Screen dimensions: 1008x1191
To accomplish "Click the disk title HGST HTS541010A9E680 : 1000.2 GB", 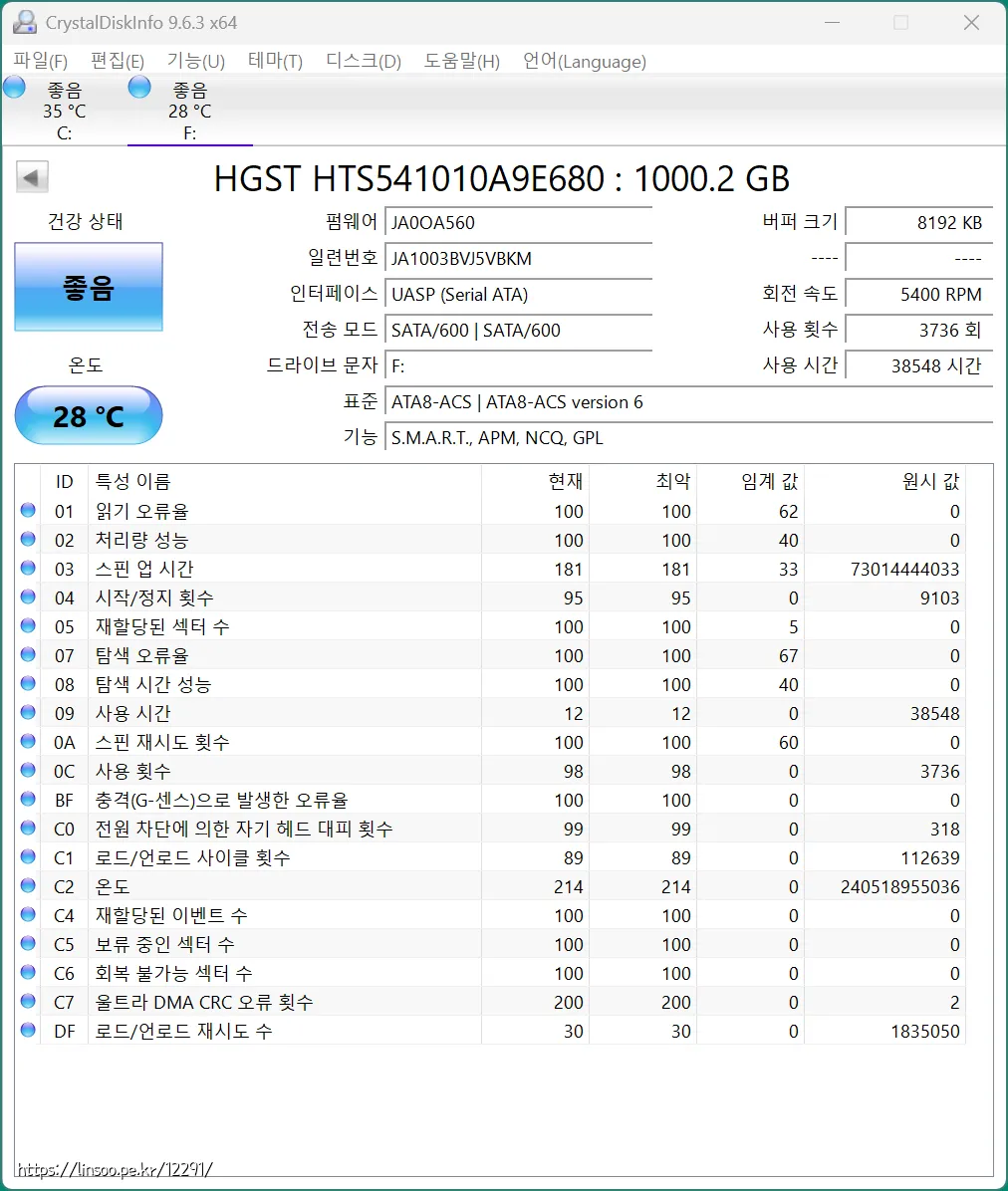I will (x=501, y=179).
